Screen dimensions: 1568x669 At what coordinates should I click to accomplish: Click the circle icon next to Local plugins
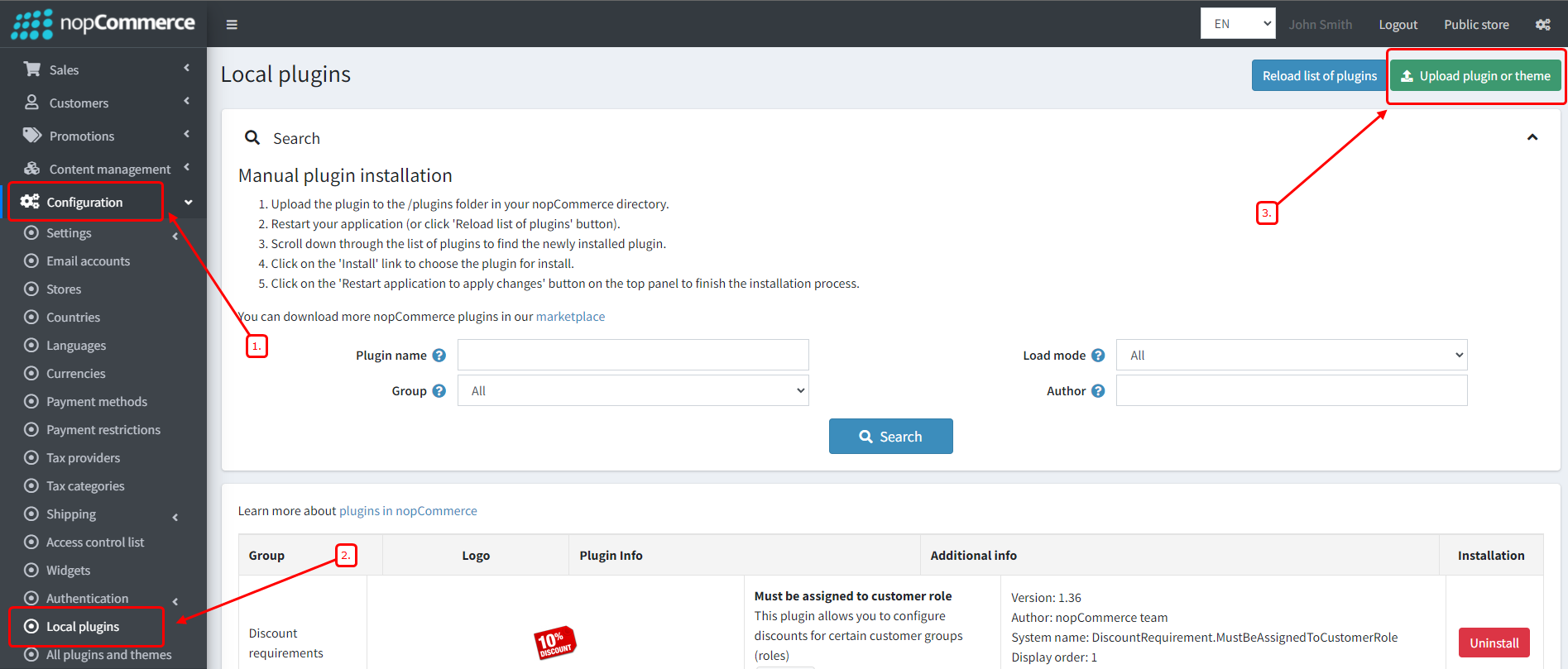pos(31,626)
